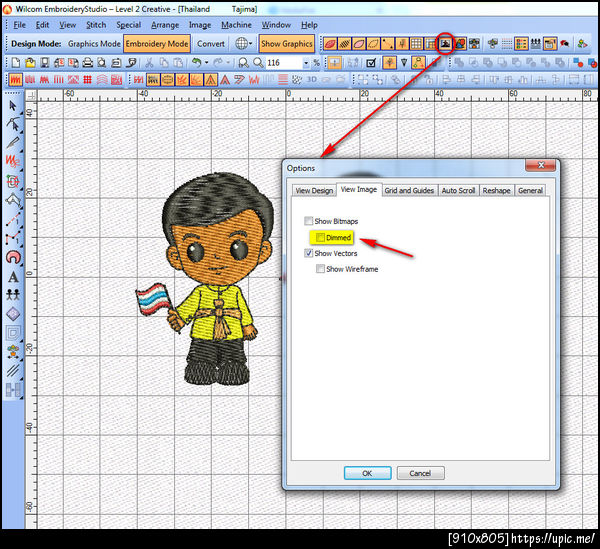This screenshot has width=600, height=549.
Task: Expand the globe icon dropdown
Action: point(251,44)
